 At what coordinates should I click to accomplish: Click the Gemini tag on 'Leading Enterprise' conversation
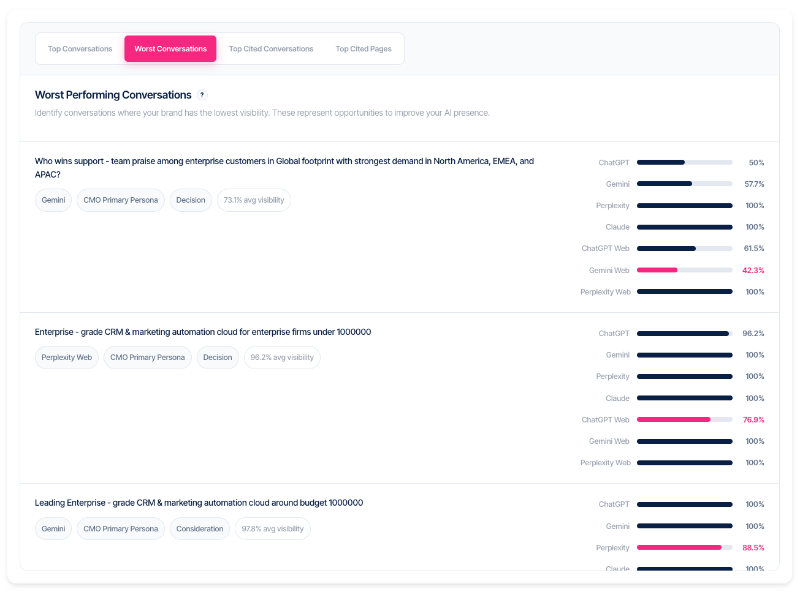53,529
